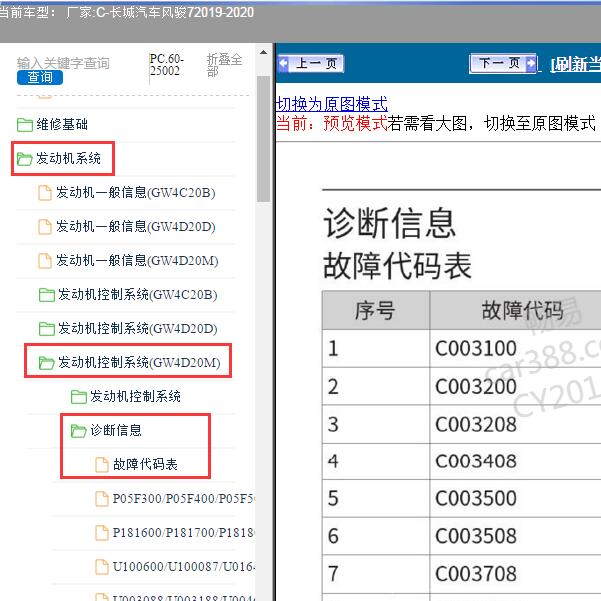Image resolution: width=601 pixels, height=601 pixels.
Task: Click fault code C003208 cell
Action: pyautogui.click(x=515, y=424)
